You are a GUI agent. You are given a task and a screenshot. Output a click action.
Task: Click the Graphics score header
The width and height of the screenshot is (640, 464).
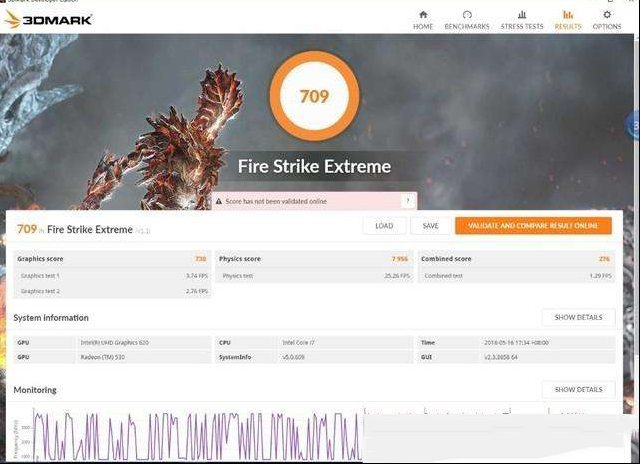pyautogui.click(x=112, y=259)
